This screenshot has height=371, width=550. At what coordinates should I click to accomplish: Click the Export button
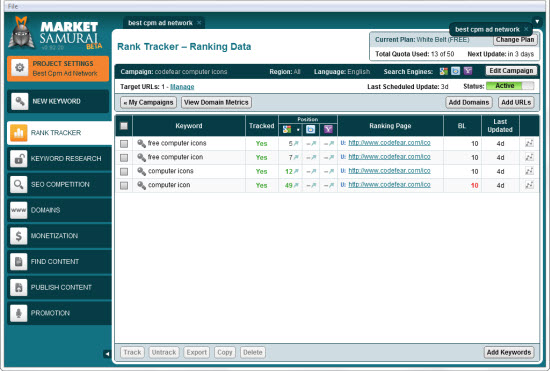click(196, 352)
